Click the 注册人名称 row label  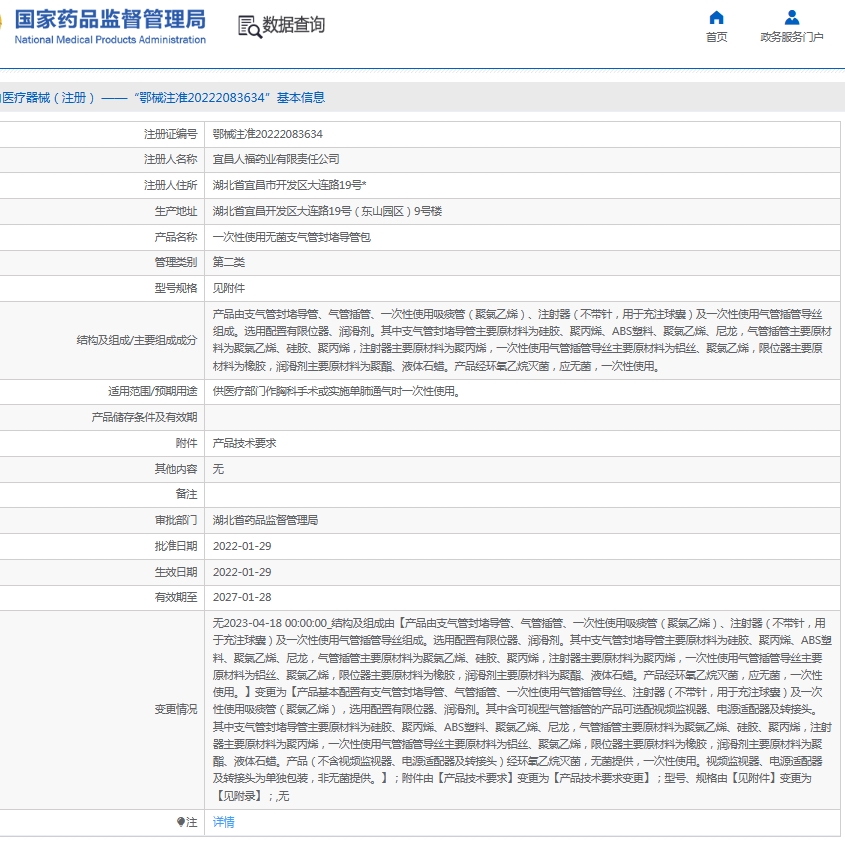(170, 159)
